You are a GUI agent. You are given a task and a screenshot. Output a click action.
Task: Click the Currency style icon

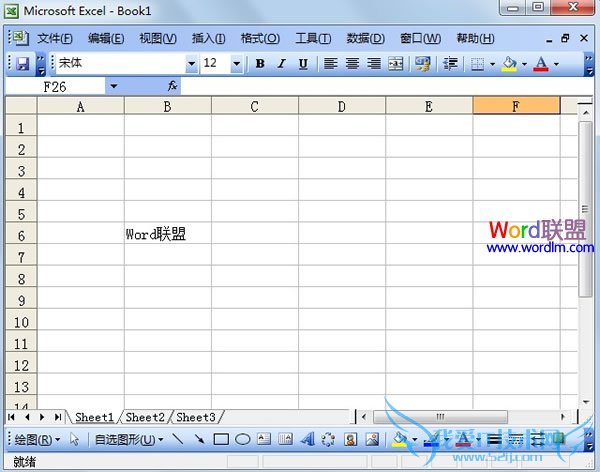tap(423, 64)
